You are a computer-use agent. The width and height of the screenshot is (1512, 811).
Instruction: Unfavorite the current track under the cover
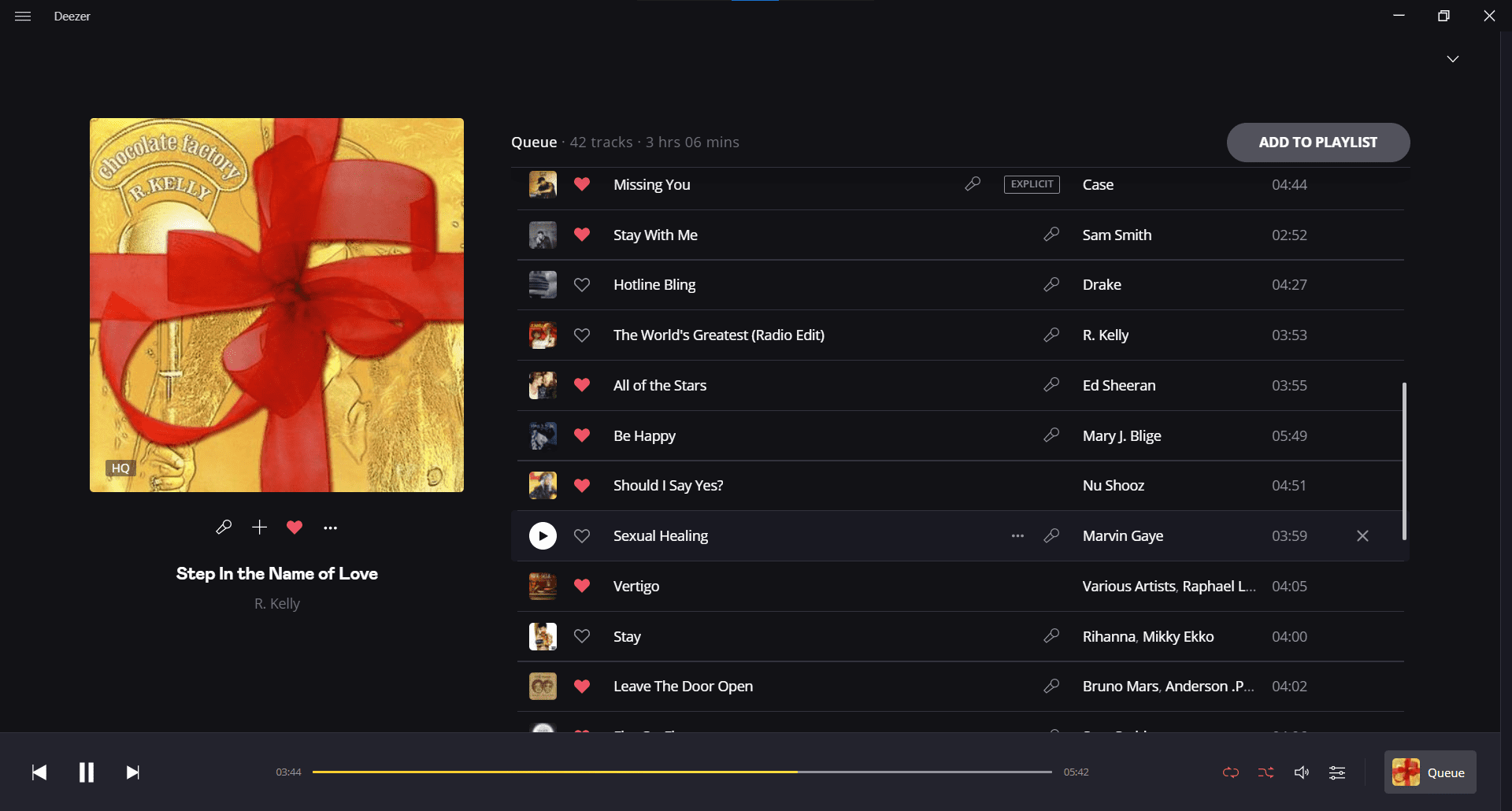pos(295,528)
